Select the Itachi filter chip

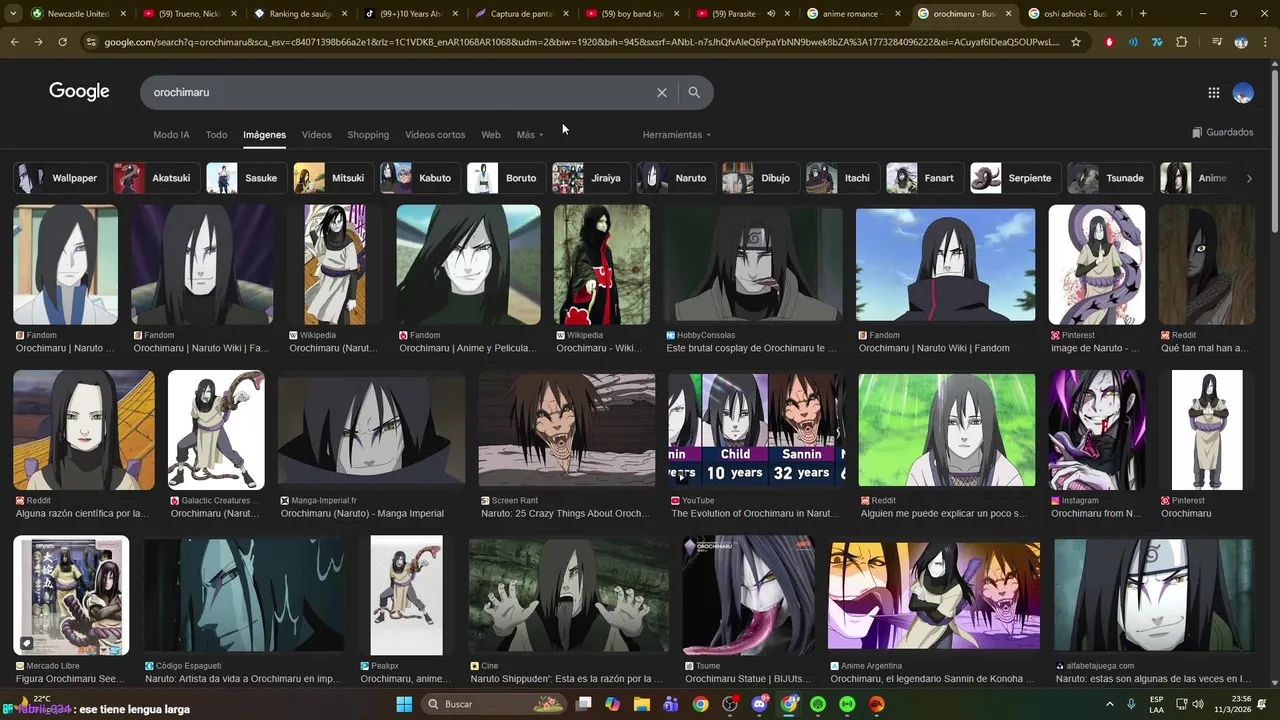[843, 178]
